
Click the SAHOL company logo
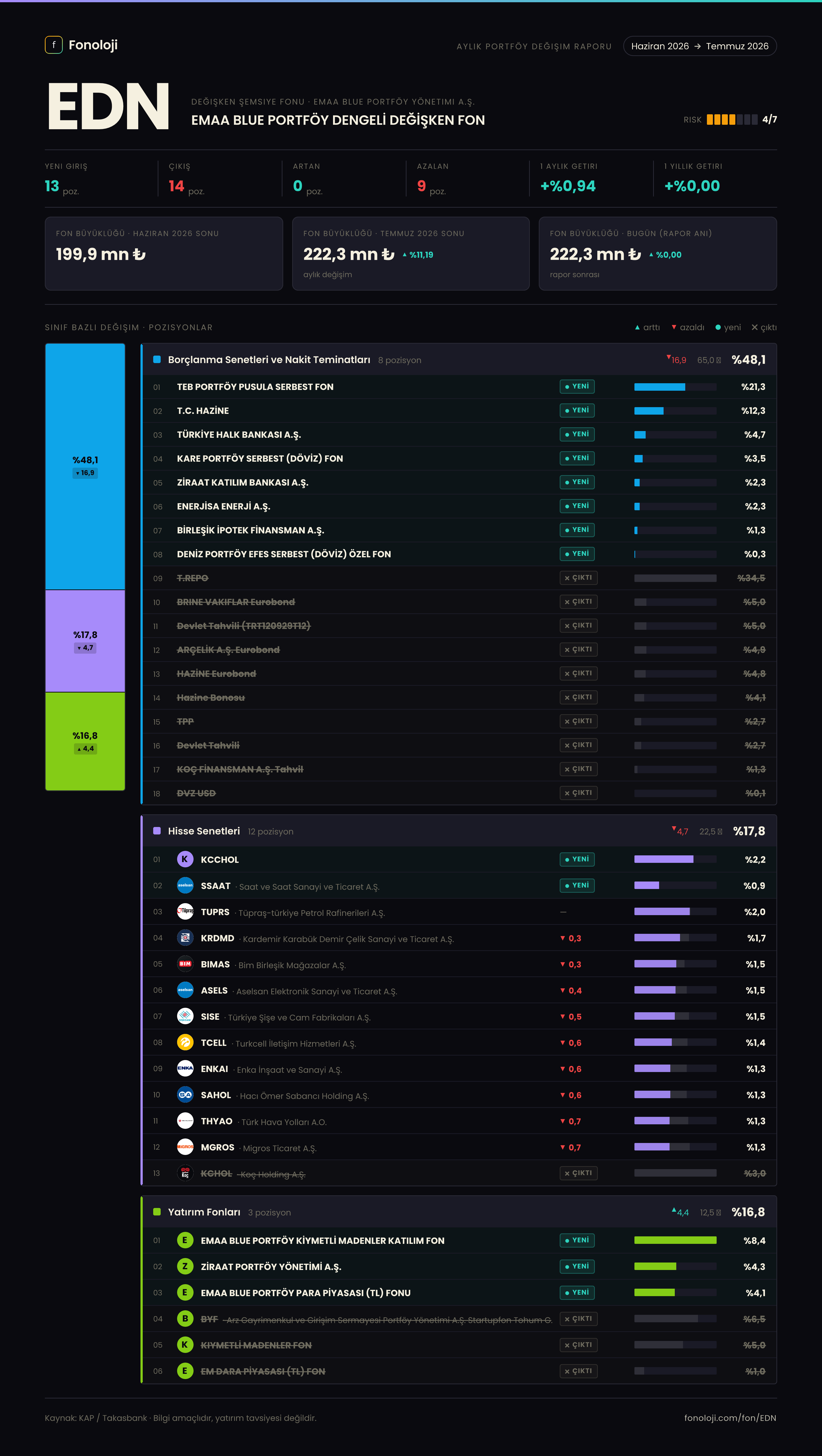click(x=185, y=1094)
